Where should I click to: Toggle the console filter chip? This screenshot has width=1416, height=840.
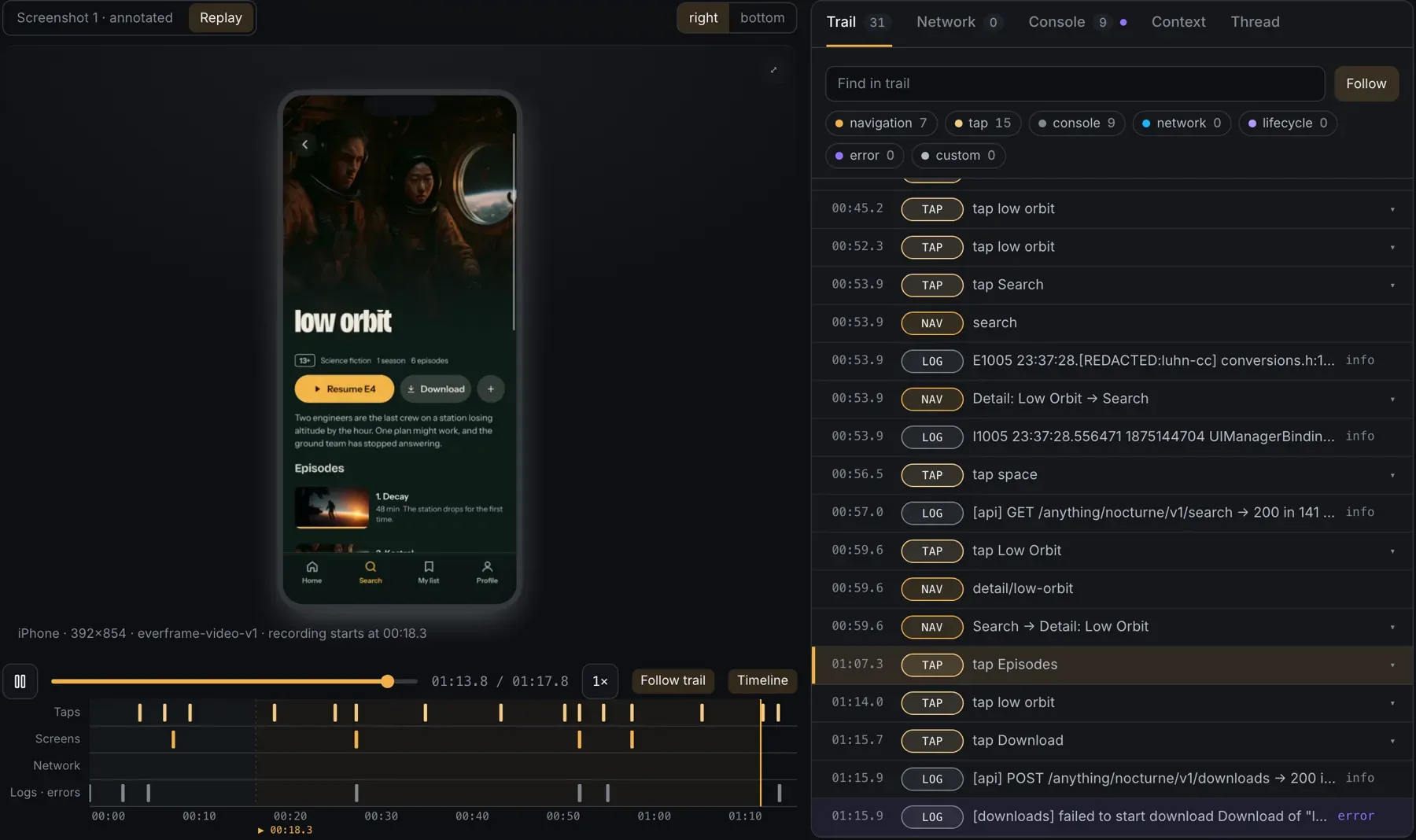click(x=1077, y=123)
